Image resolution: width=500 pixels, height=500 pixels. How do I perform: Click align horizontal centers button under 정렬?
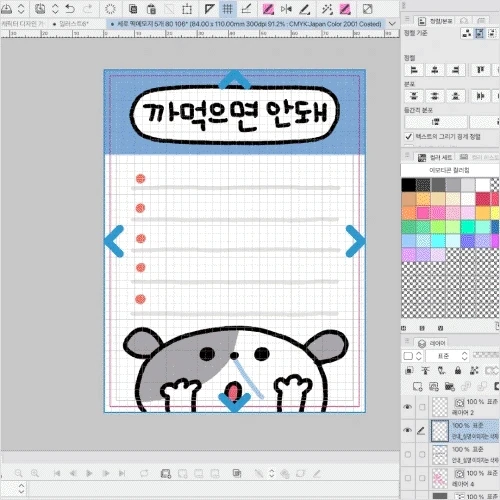(435, 70)
